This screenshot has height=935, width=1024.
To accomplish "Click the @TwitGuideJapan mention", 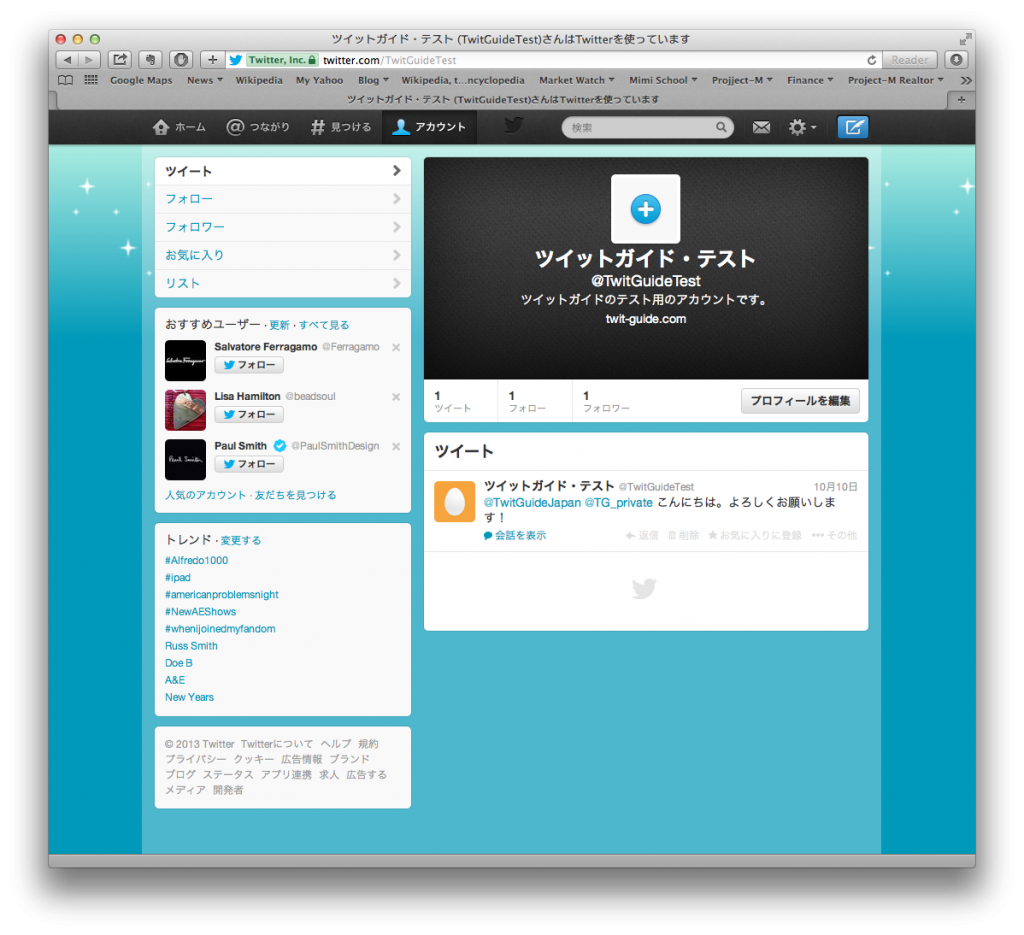I will tap(532, 503).
